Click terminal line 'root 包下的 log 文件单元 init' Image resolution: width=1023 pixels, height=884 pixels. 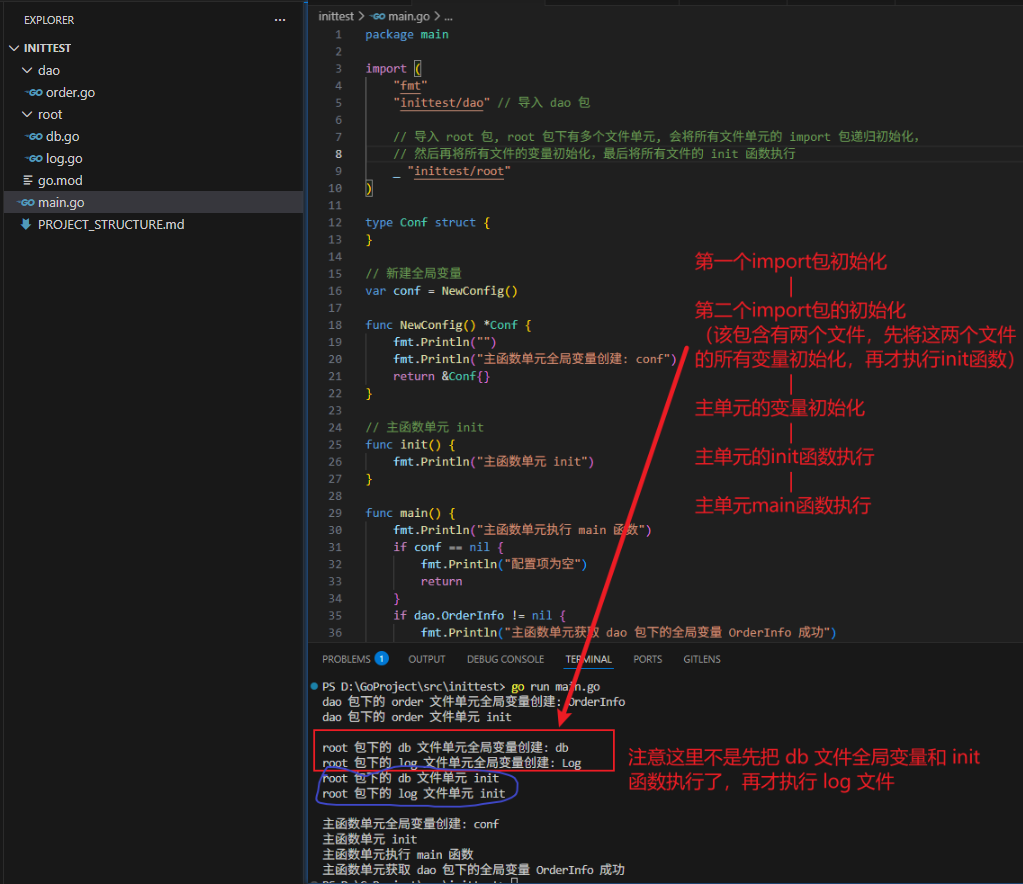[414, 793]
